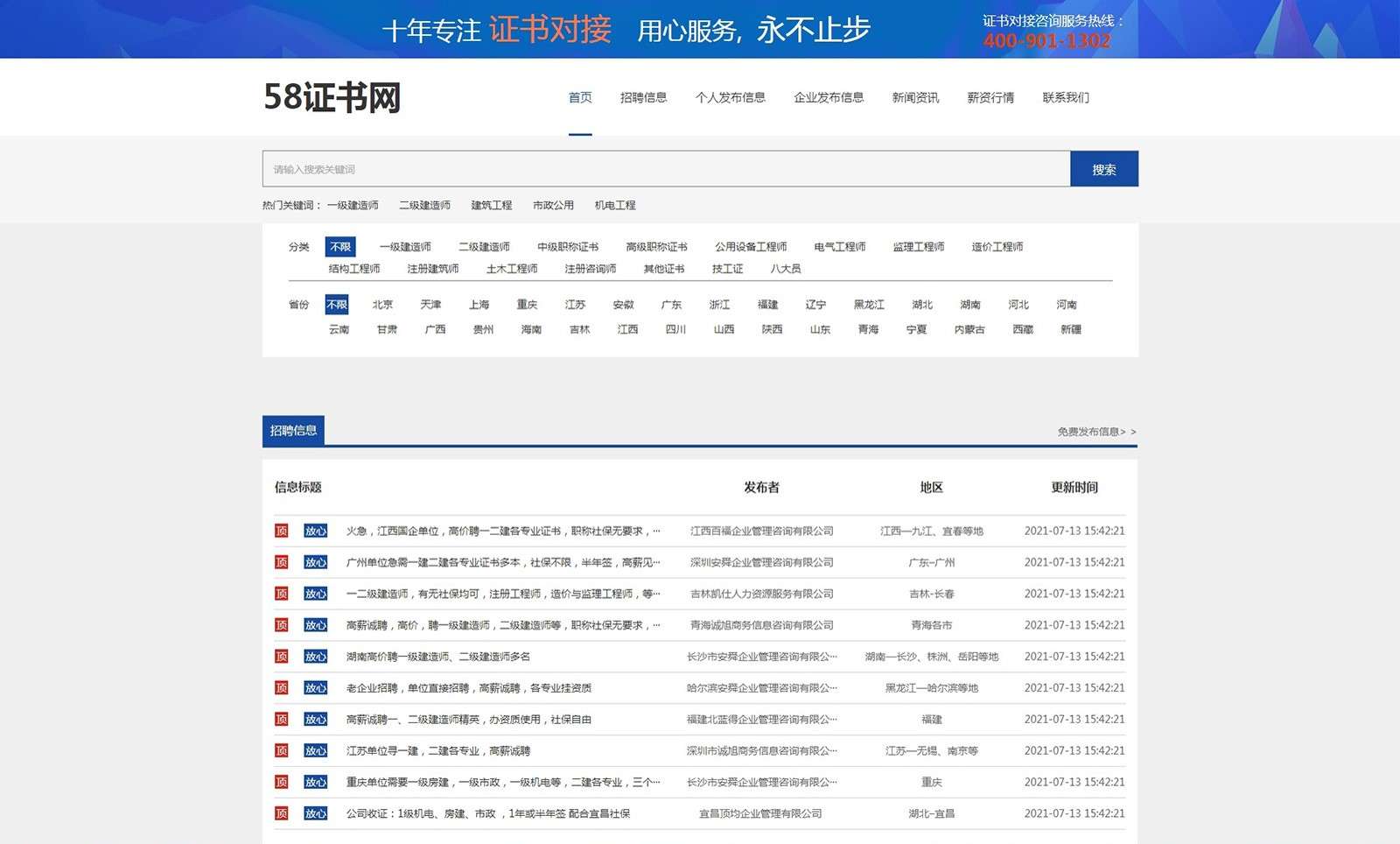The image size is (1400, 844).
Task: Click publisher 宜昌顶均企业管理有限公司
Action: (x=760, y=813)
